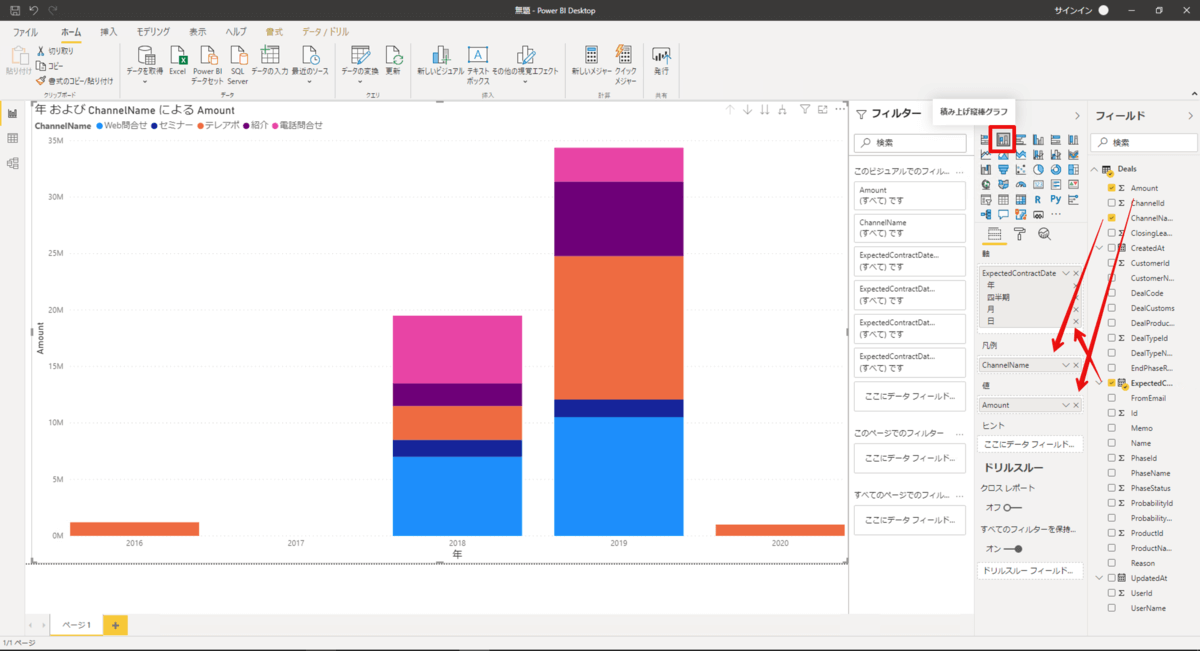Open the モデリング ribbon tab
1200x651 pixels.
click(x=153, y=32)
